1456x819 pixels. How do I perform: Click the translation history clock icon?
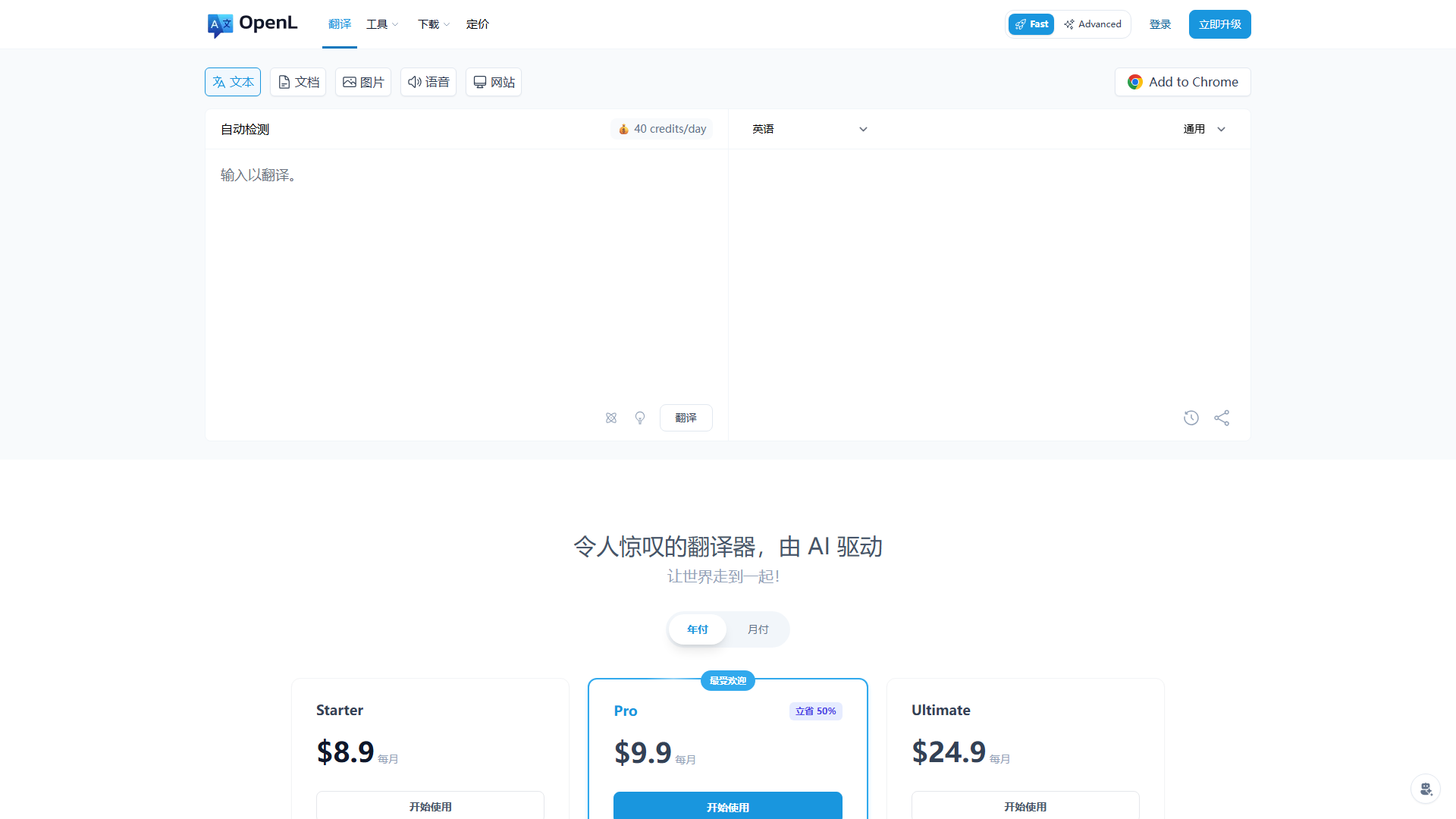pyautogui.click(x=1191, y=418)
